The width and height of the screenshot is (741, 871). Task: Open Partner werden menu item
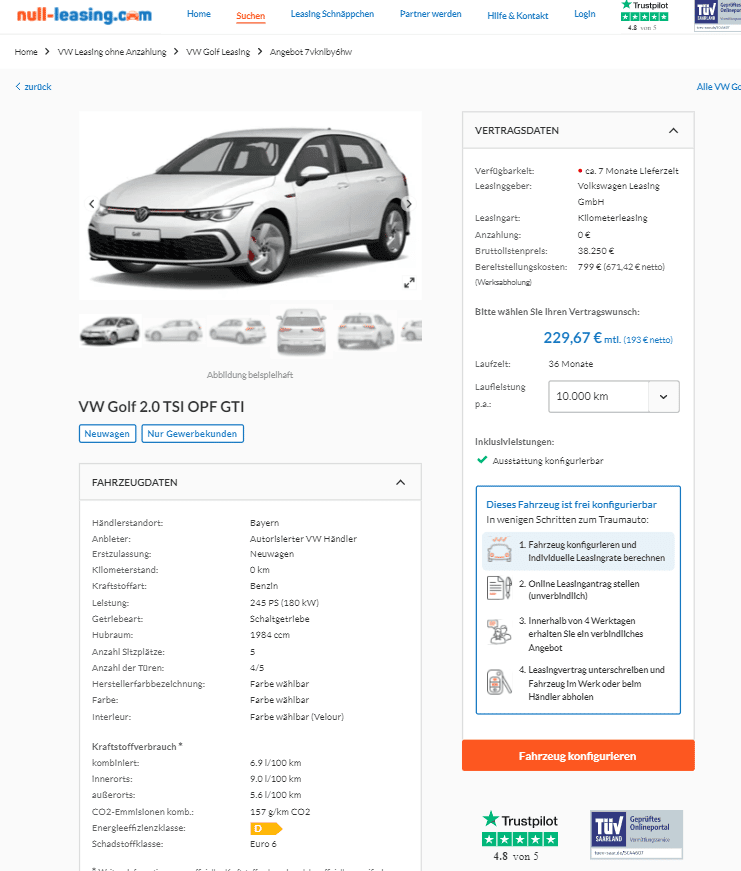pos(430,14)
